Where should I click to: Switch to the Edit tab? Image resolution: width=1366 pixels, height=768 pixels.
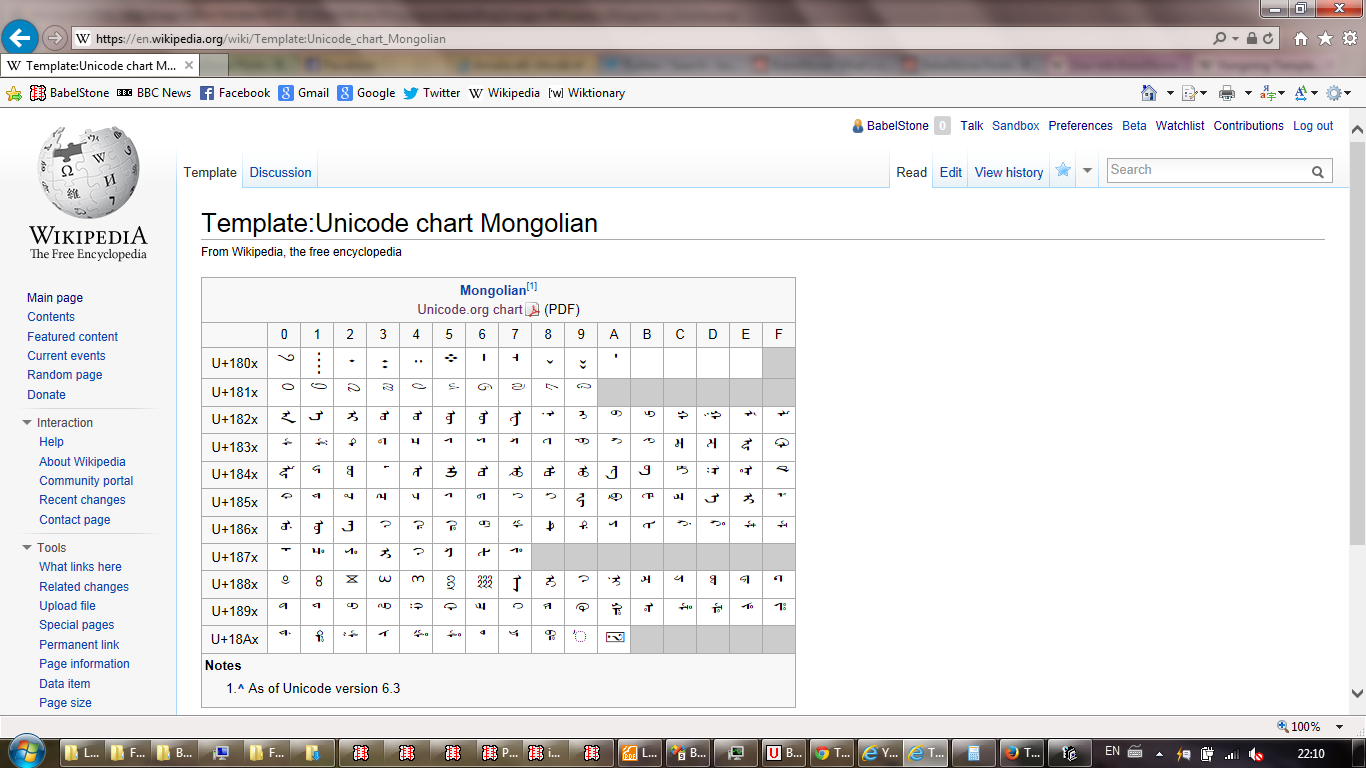pyautogui.click(x=951, y=173)
